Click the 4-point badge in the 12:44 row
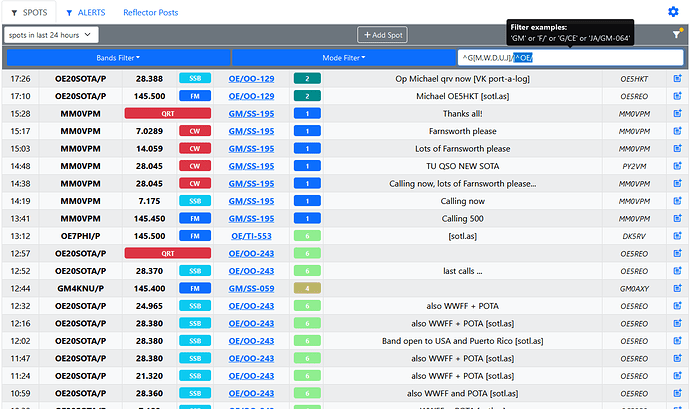Viewport: 690px width, 409px height. click(307, 288)
